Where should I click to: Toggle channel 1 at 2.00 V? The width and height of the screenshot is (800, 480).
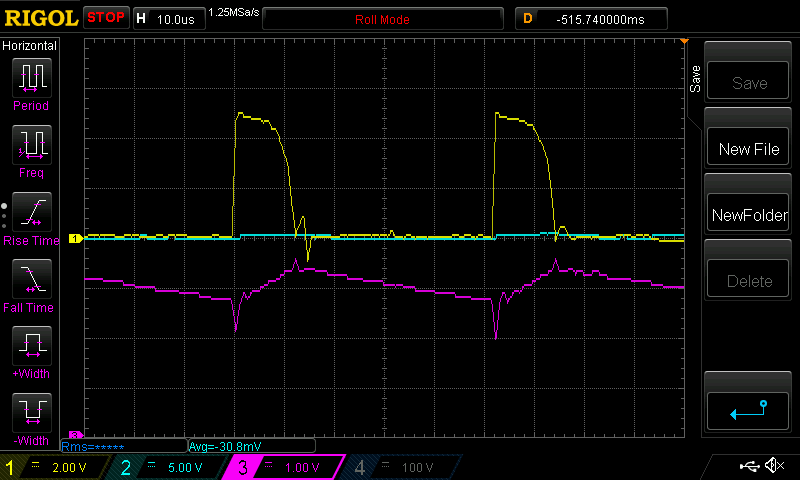coord(57,467)
